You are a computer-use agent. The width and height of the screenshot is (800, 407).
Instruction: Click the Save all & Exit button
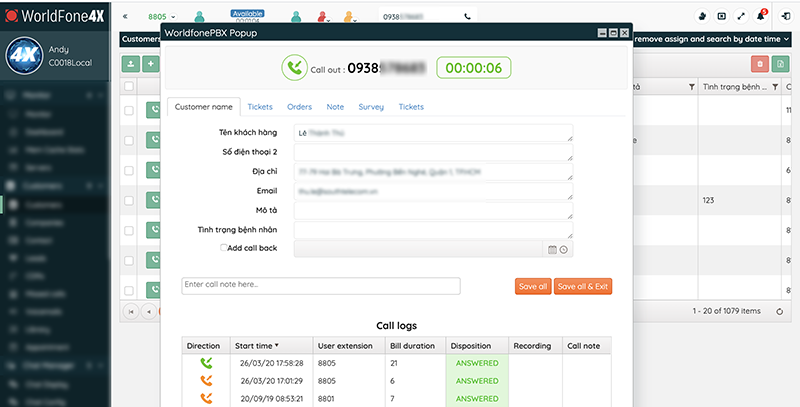point(583,286)
